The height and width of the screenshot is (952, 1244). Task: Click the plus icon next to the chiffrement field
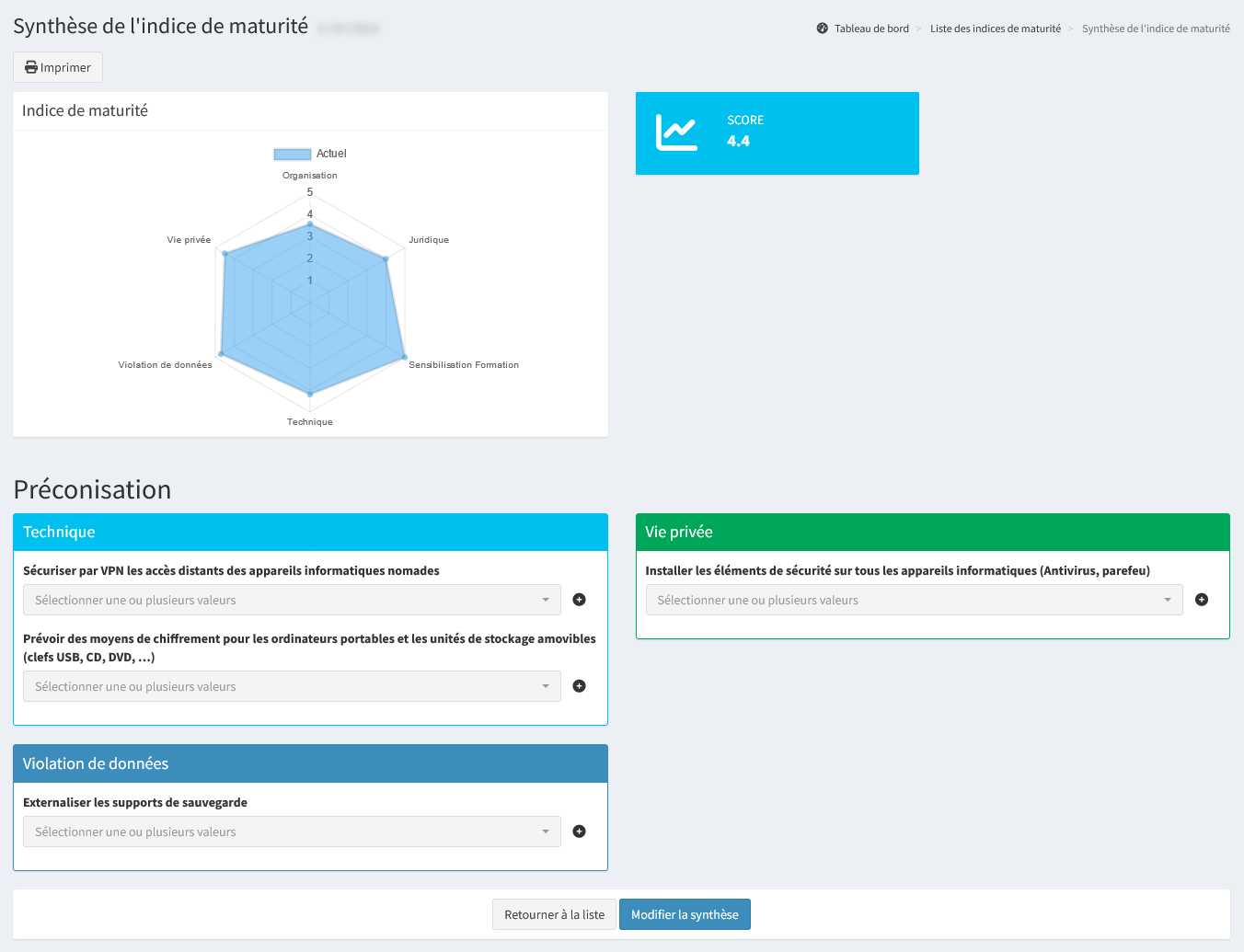tap(579, 686)
